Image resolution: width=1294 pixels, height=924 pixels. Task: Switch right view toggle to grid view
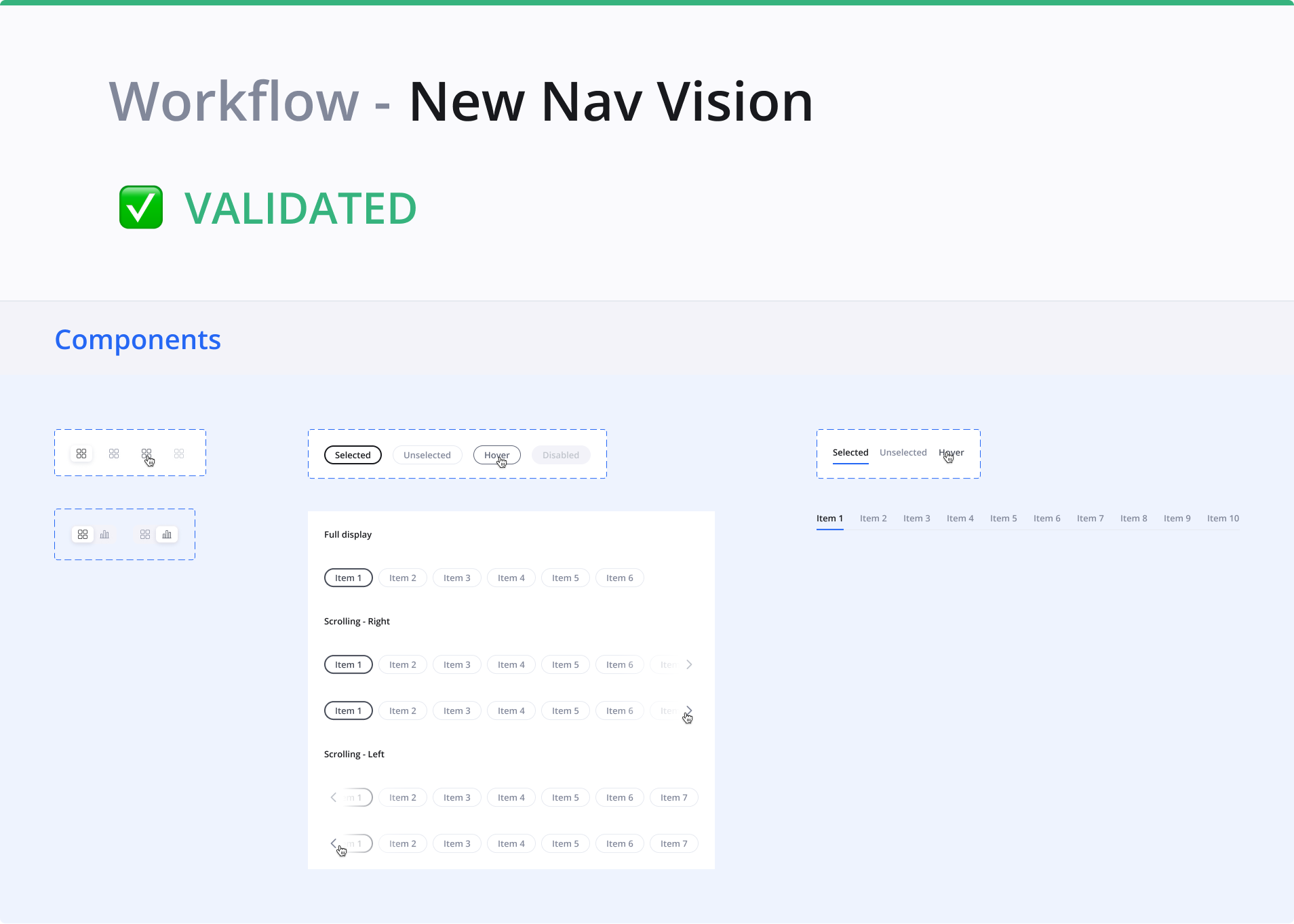pos(145,535)
